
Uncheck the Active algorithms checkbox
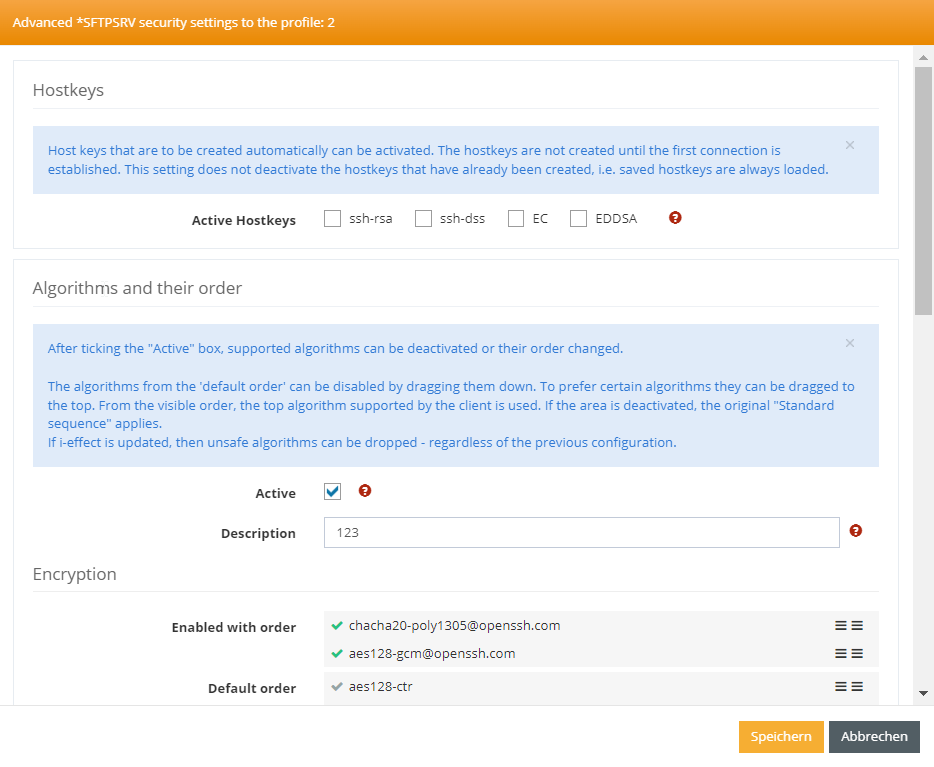(333, 492)
